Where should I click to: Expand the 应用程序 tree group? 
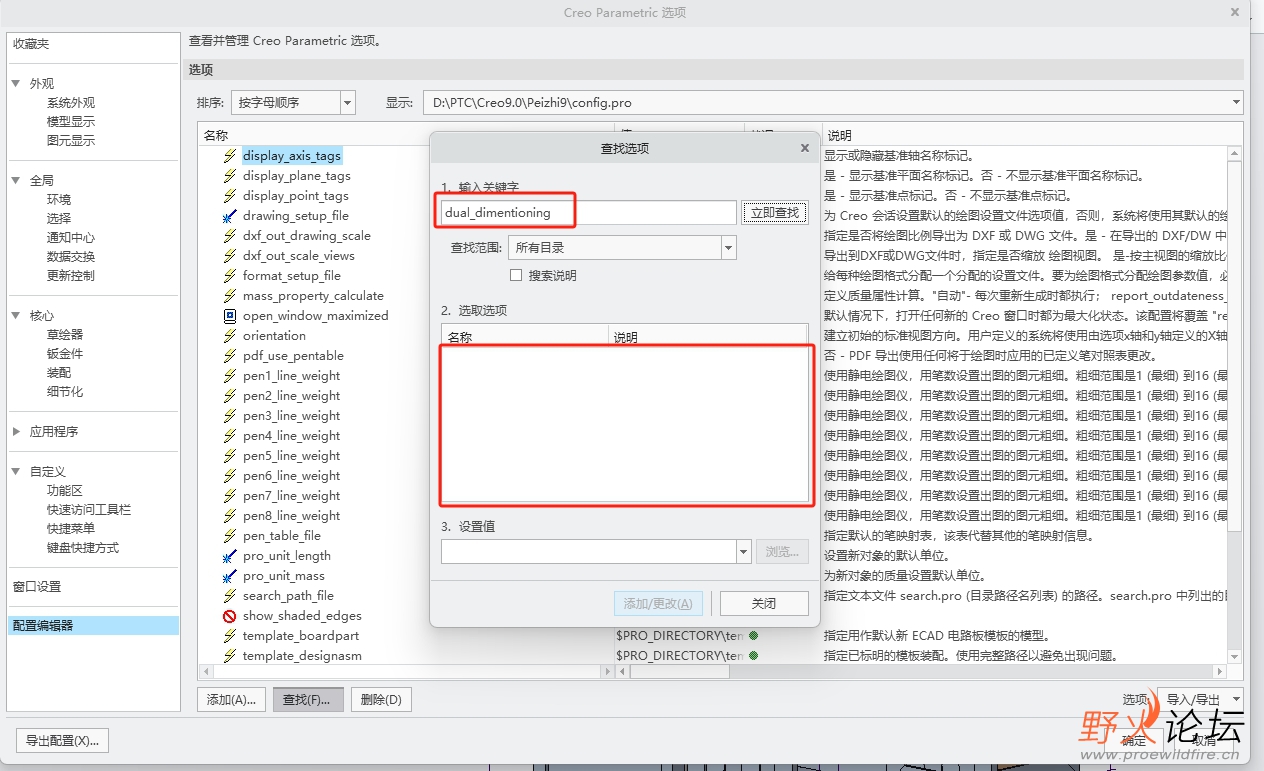point(17,432)
